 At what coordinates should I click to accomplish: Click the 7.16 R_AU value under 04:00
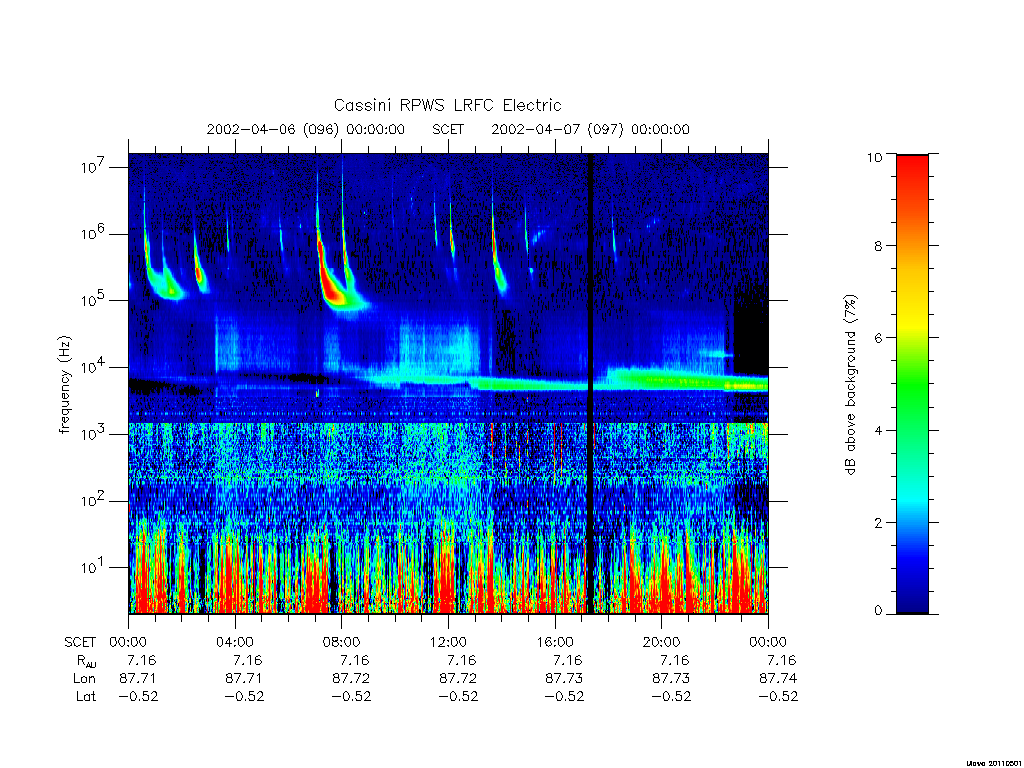[248, 660]
